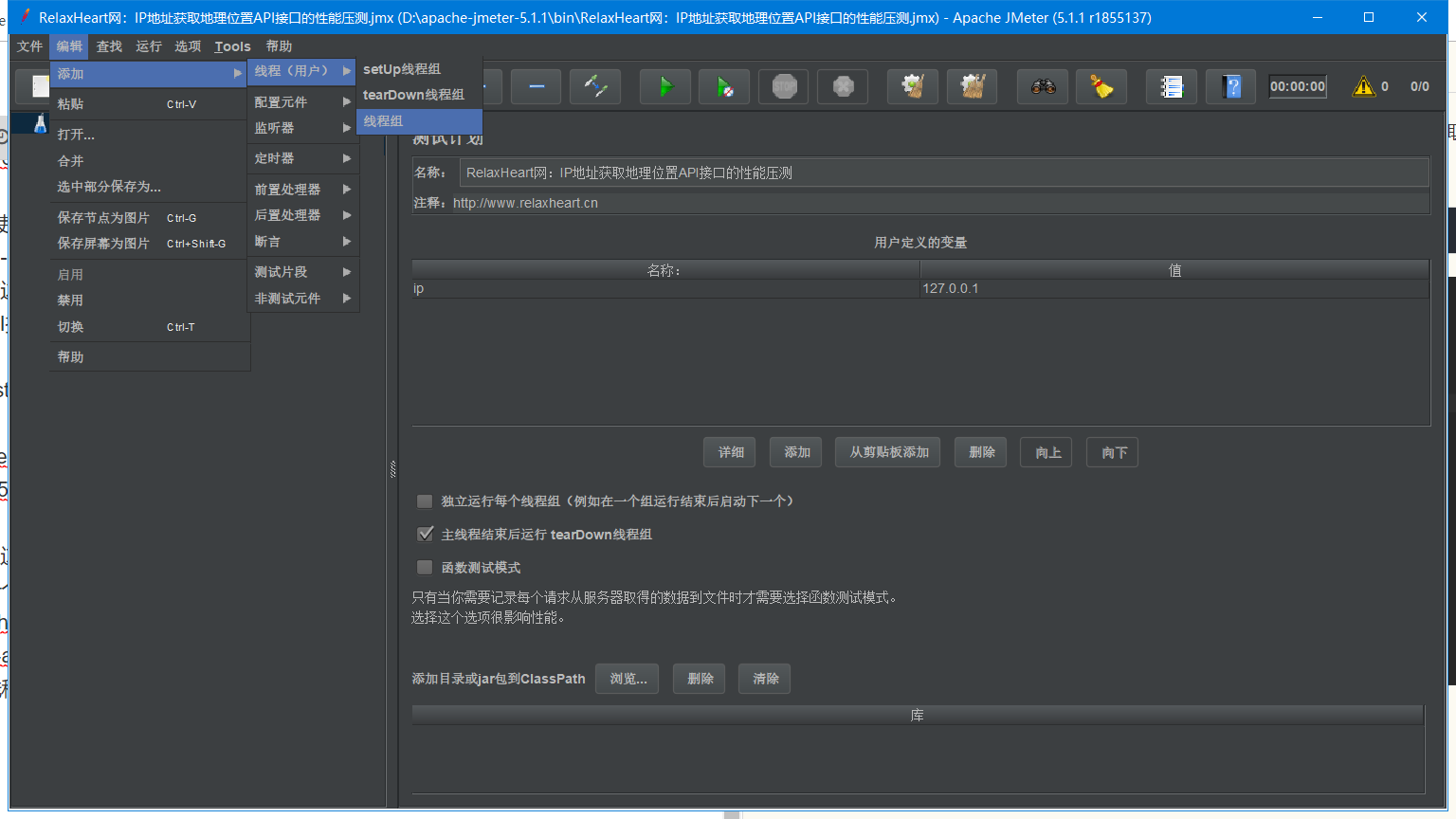
Task: Click the 详细 button
Action: [x=730, y=452]
